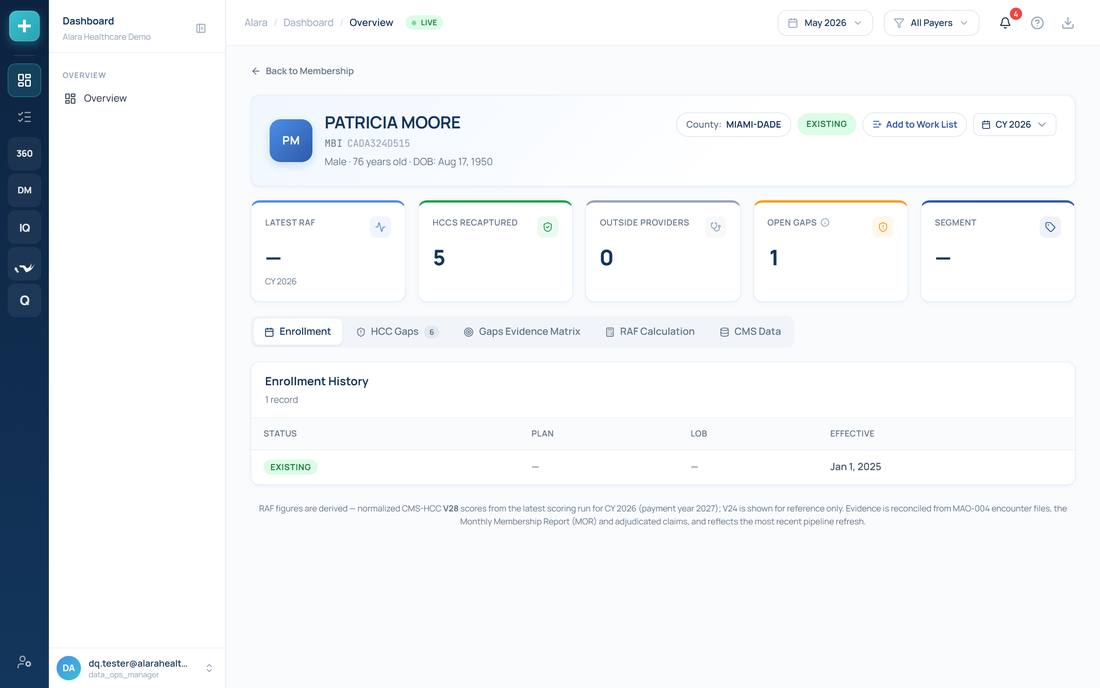This screenshot has width=1100, height=688.
Task: Switch to the RAF Calculation tab
Action: pos(650,332)
